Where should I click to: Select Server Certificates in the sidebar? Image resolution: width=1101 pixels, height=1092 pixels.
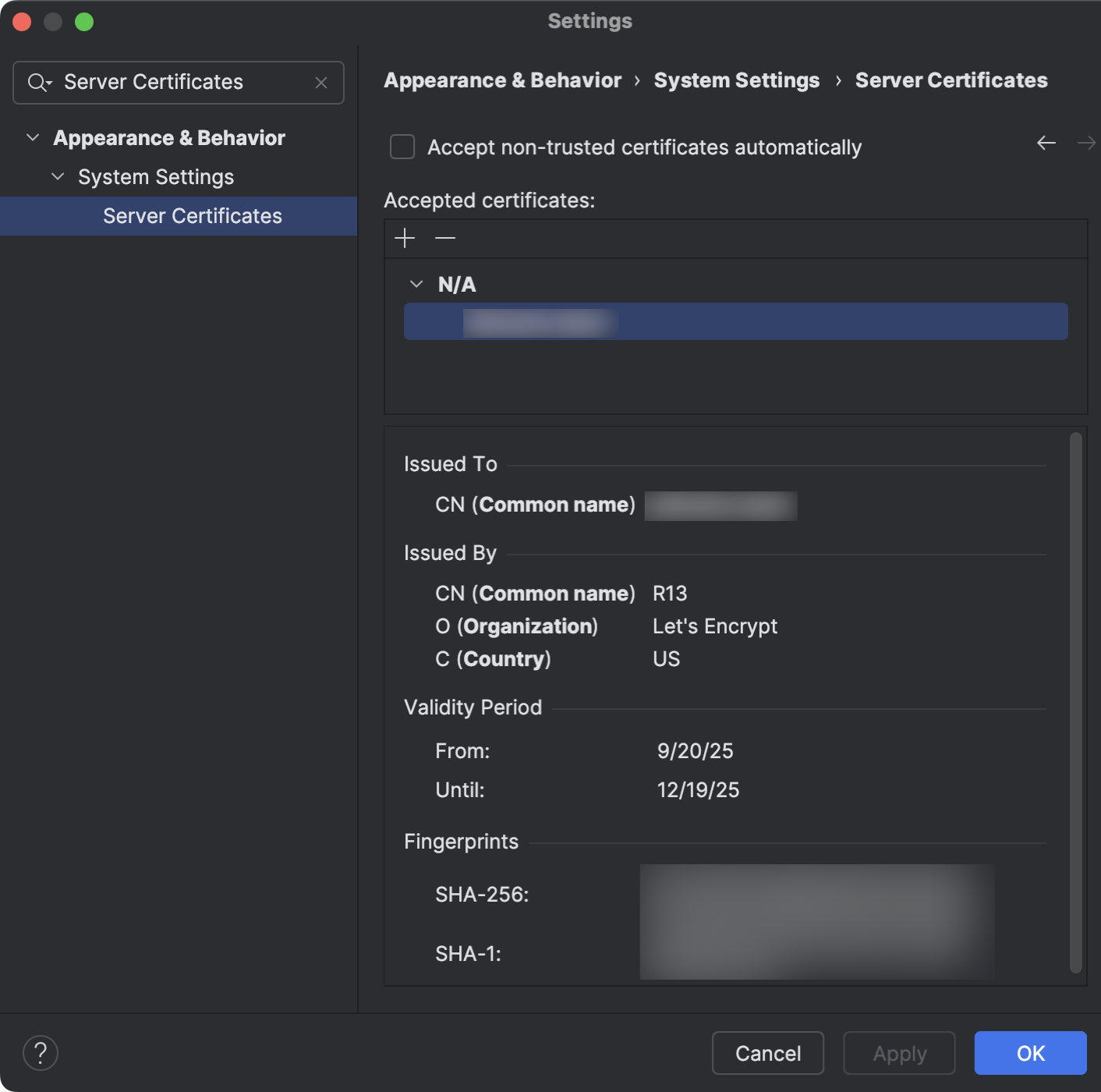coord(193,216)
